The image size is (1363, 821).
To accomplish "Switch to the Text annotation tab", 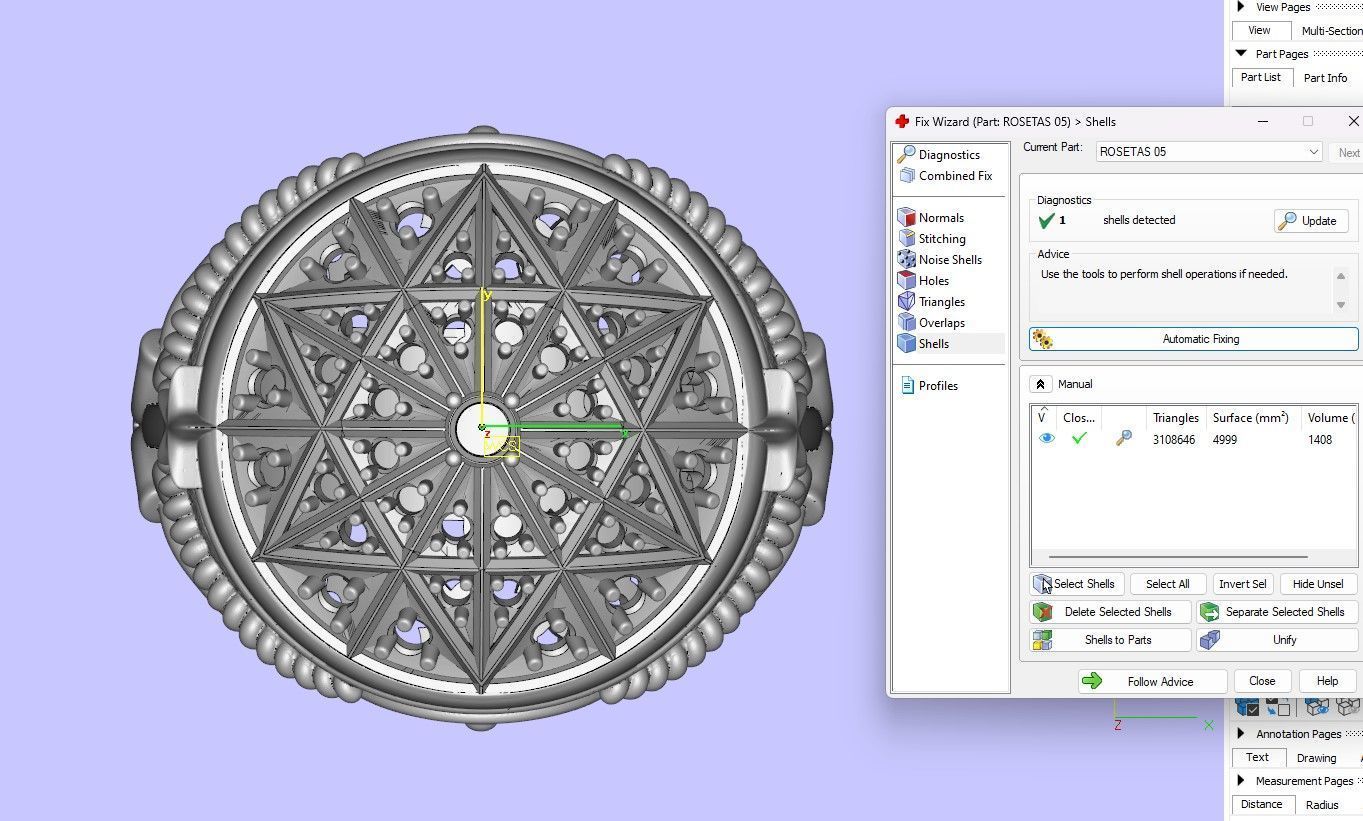I will (x=1257, y=757).
